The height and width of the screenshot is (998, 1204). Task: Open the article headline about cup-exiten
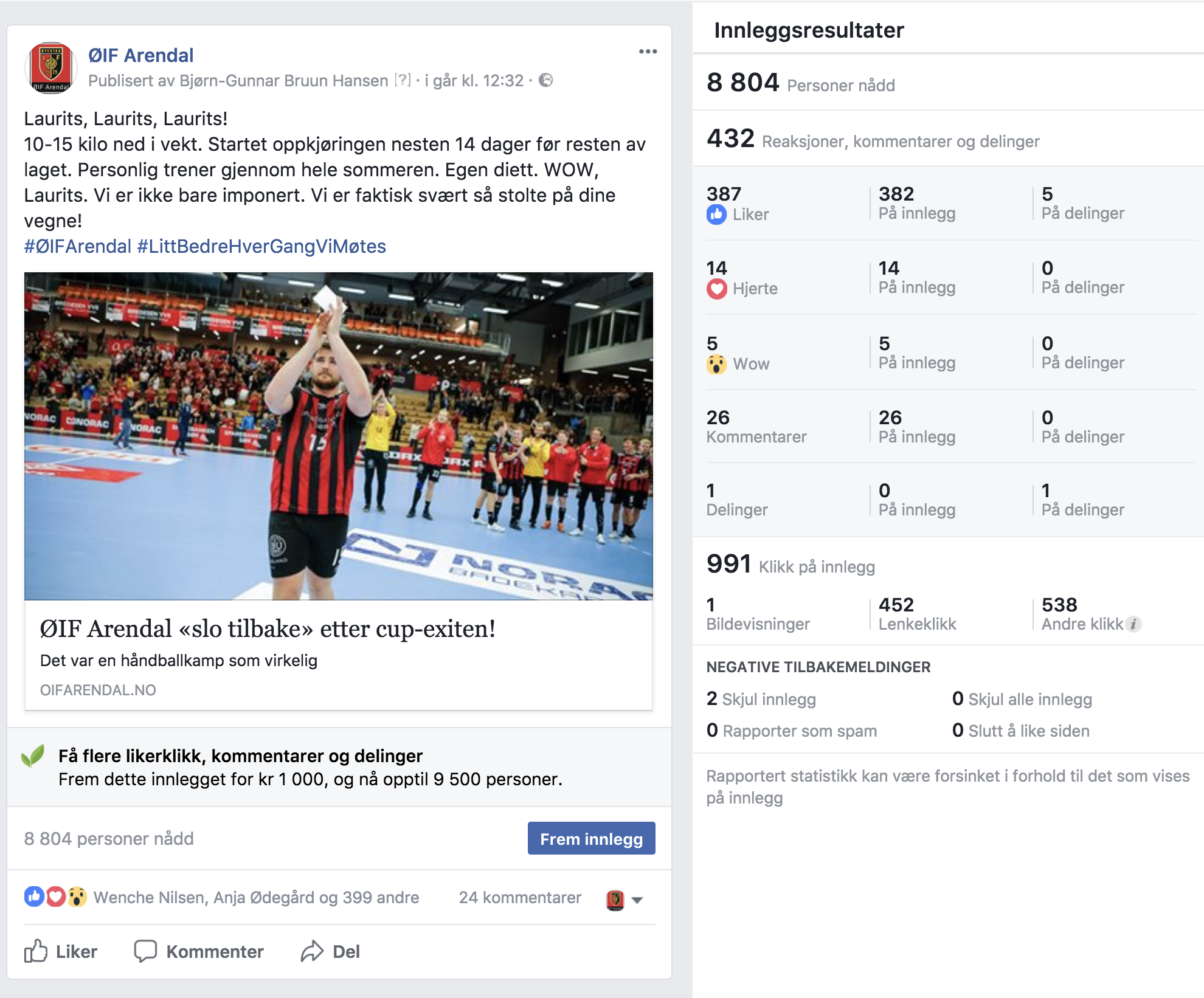coord(268,629)
